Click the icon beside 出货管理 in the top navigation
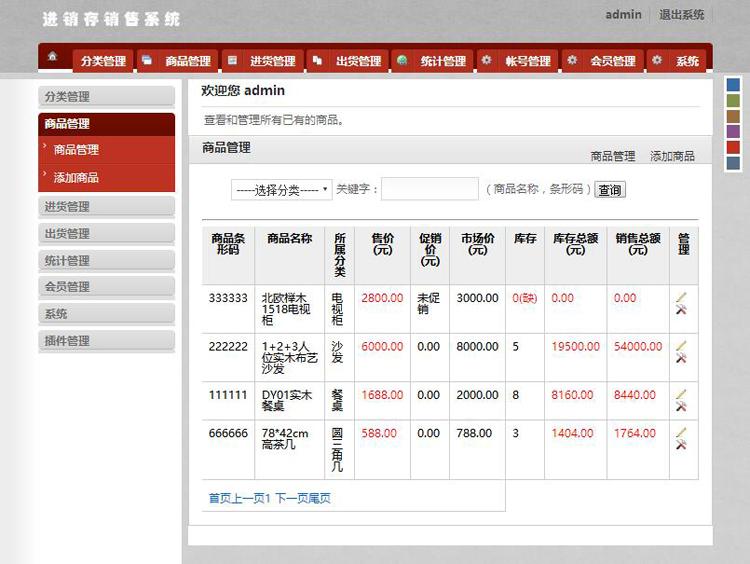Screen dimensions: 750x564 [x=317, y=60]
